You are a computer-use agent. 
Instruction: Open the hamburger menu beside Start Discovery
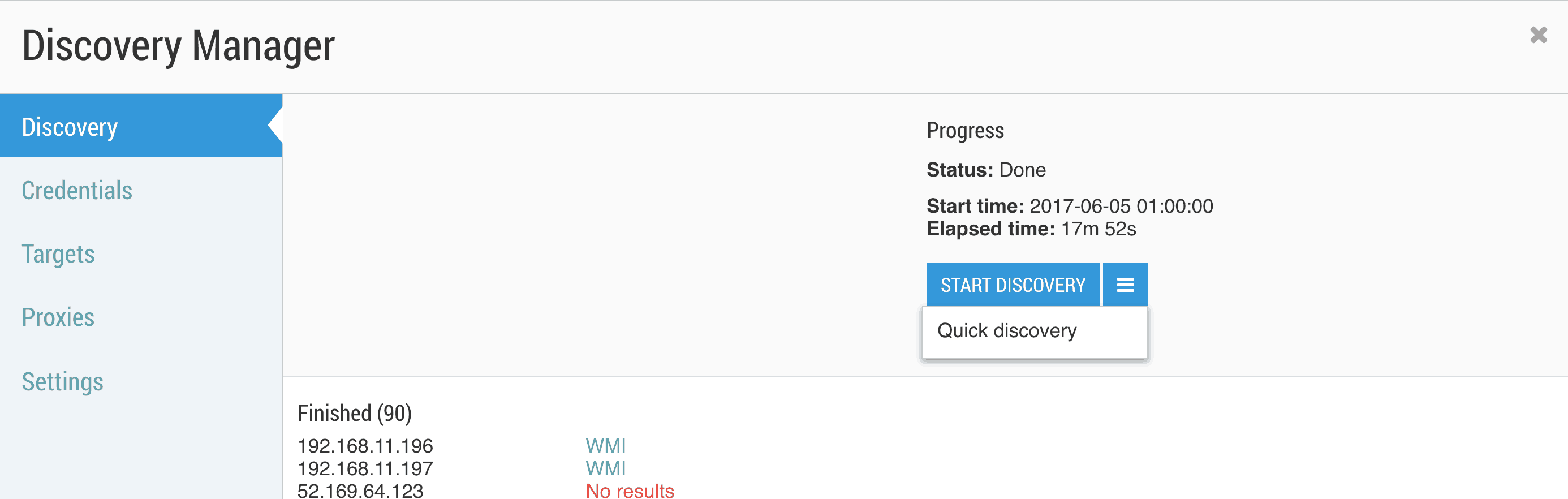coord(1125,284)
